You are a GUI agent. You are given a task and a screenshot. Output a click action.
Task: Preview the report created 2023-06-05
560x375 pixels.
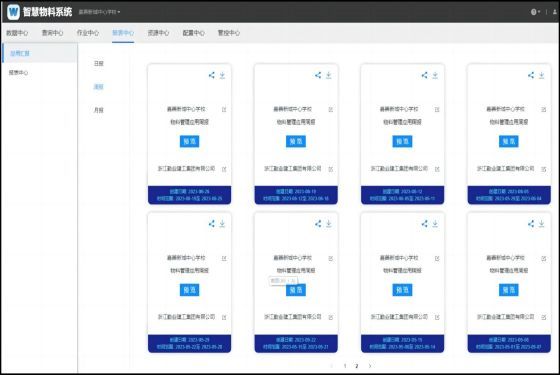(x=509, y=141)
